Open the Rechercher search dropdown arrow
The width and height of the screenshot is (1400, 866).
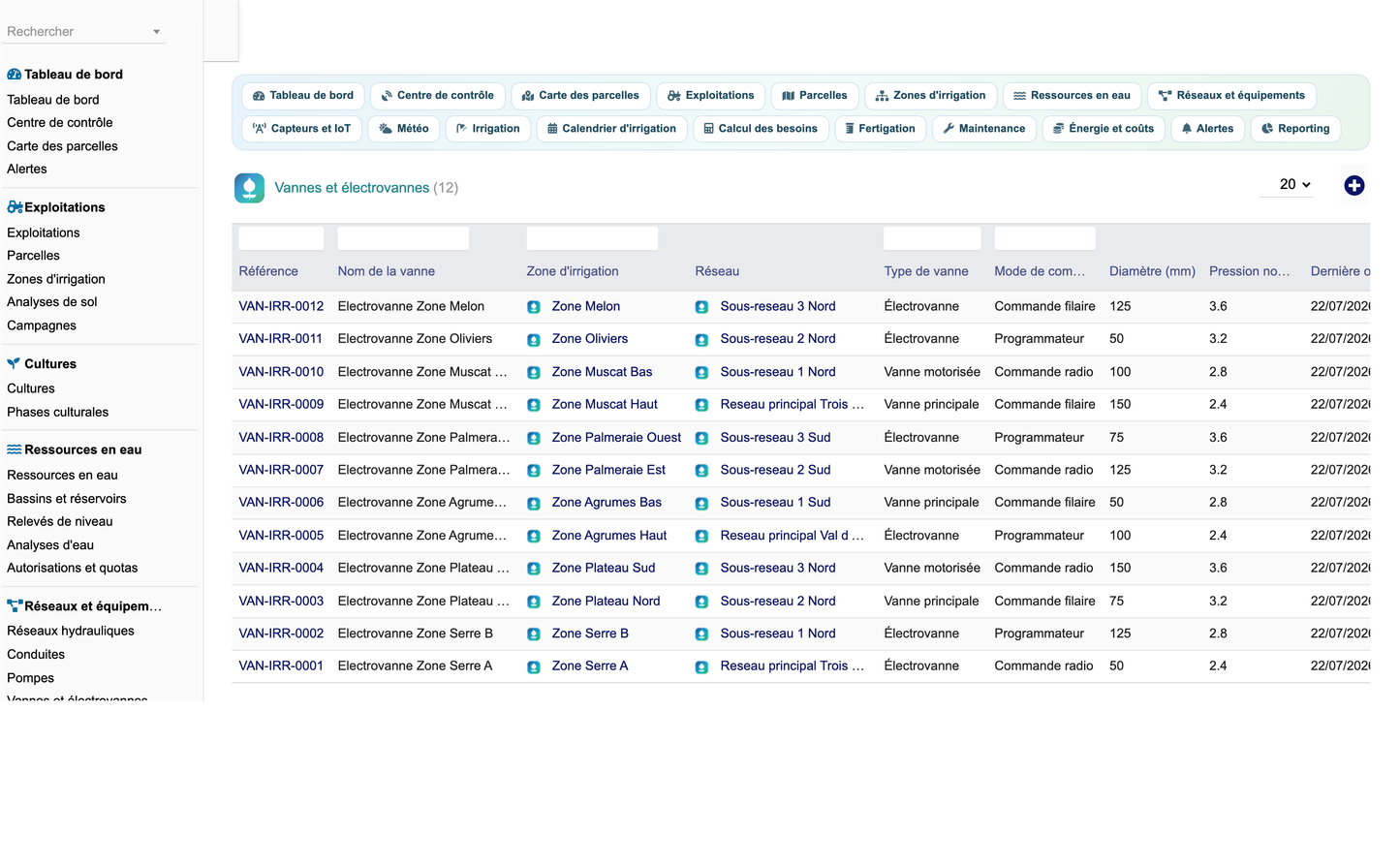click(x=156, y=32)
